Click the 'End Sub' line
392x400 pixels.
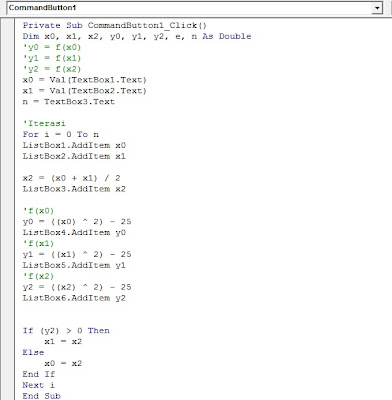(x=42, y=396)
